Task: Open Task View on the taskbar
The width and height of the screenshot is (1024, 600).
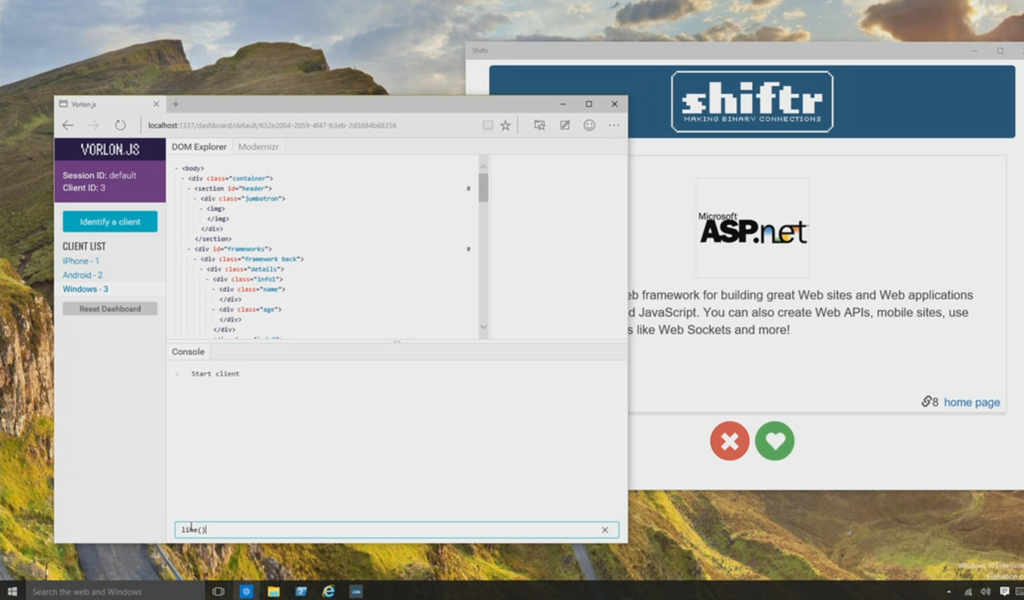Action: 218,592
